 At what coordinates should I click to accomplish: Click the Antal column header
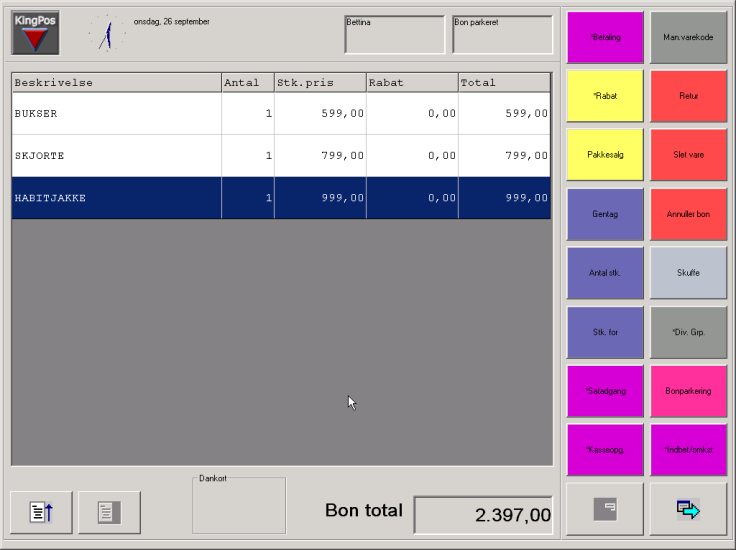click(x=248, y=83)
